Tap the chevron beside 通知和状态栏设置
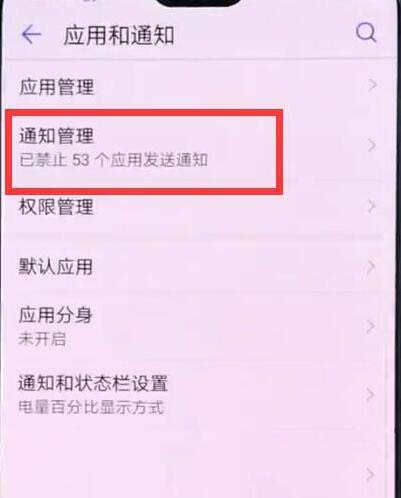Screen dimensions: 401x498 [370, 395]
